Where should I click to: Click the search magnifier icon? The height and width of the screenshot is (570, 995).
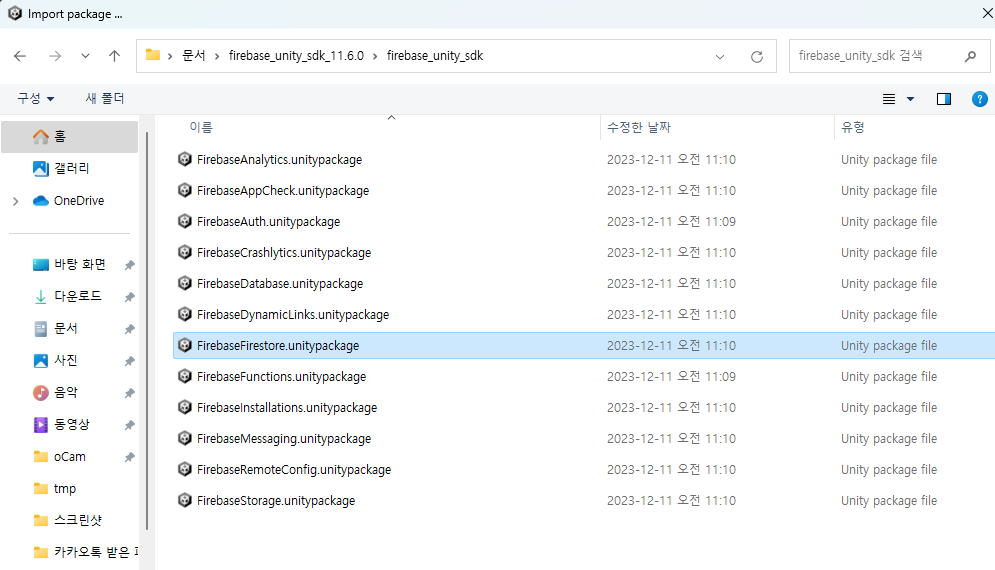click(970, 56)
